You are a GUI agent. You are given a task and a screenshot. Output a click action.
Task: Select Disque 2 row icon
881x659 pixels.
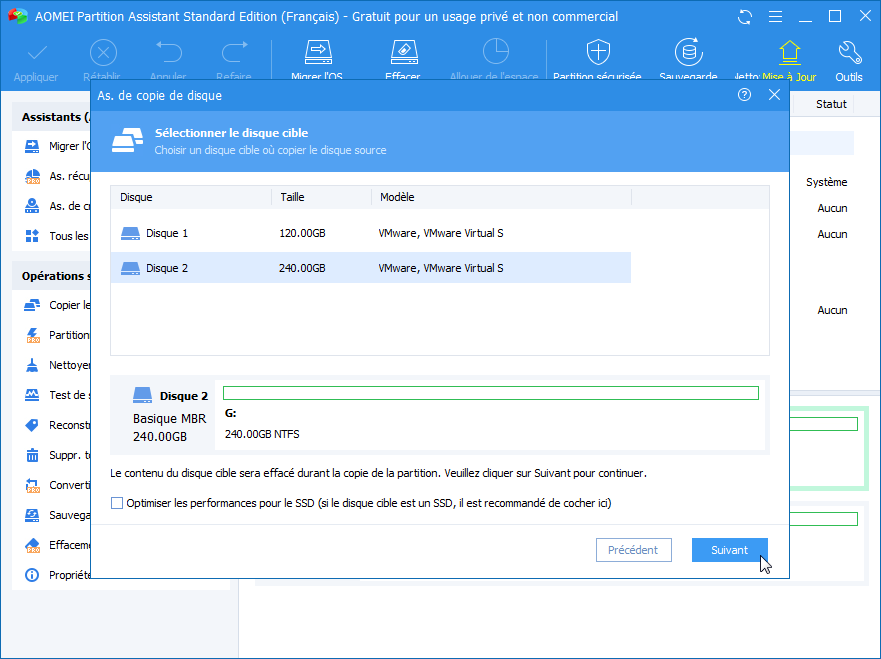pyautogui.click(x=130, y=268)
